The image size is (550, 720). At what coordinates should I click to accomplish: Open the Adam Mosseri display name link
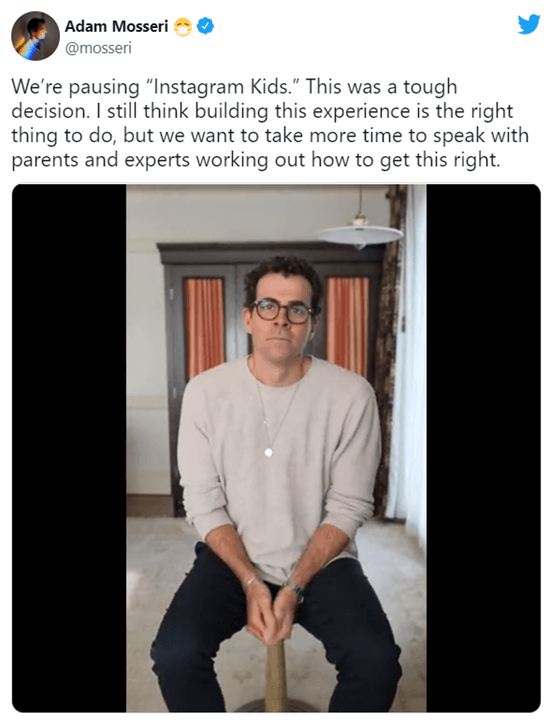116,27
